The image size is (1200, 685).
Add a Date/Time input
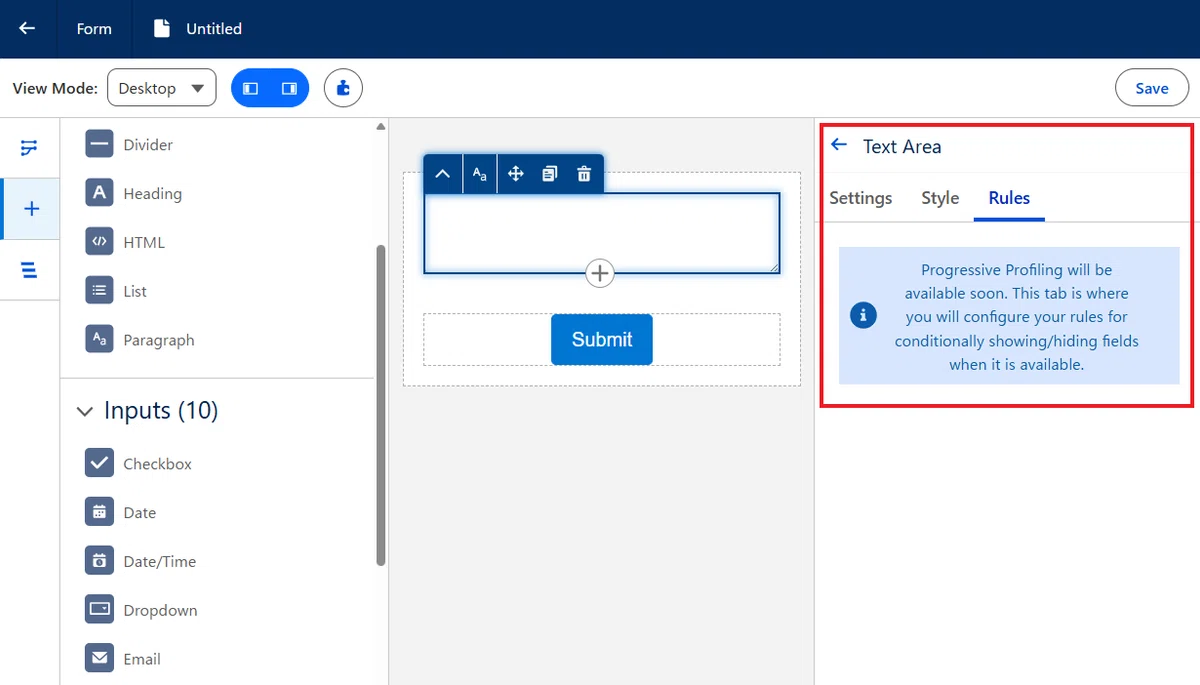141,562
